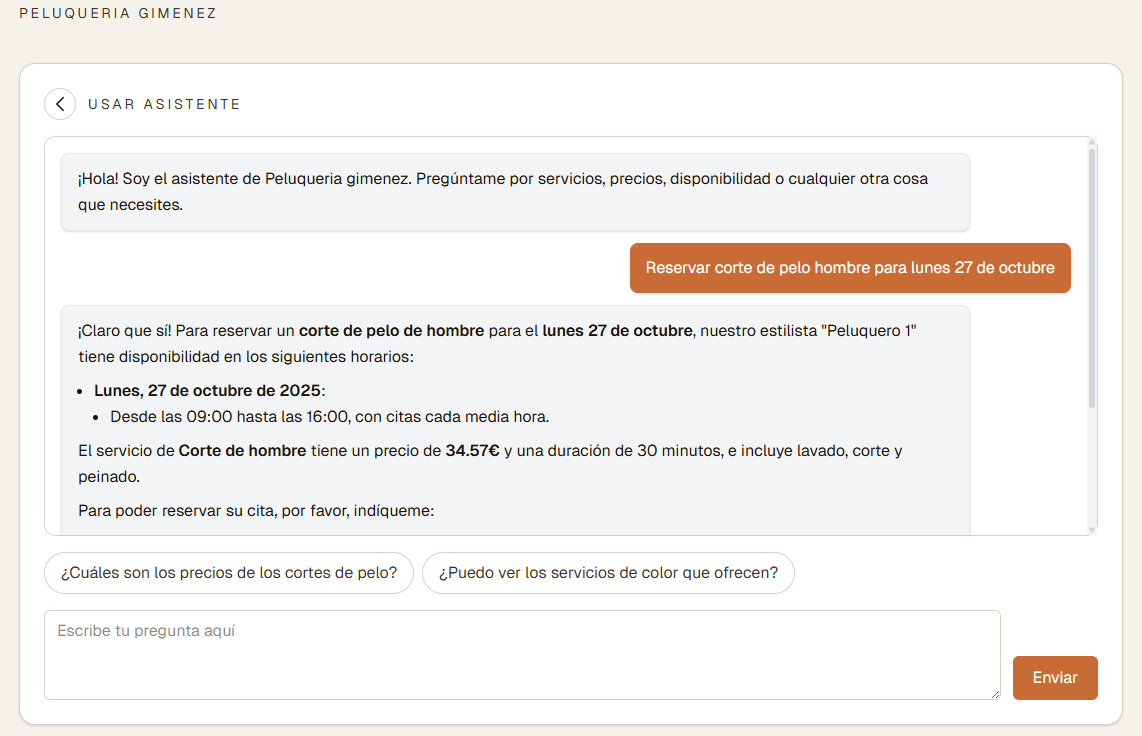The image size is (1142, 736).
Task: Open the previous screen via the left-pointing chevron
Action: coord(60,104)
